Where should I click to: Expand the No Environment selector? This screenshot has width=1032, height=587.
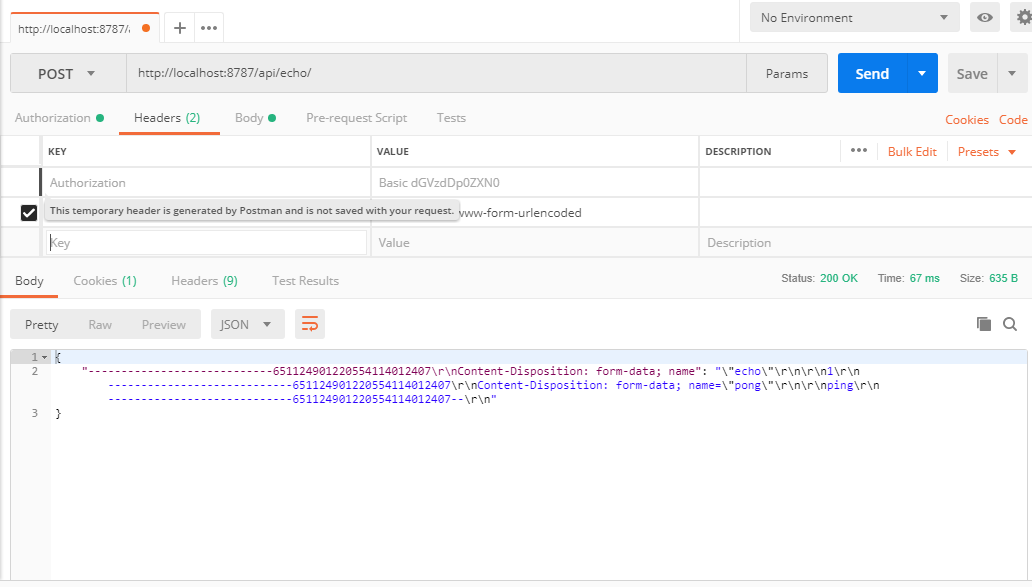click(854, 18)
